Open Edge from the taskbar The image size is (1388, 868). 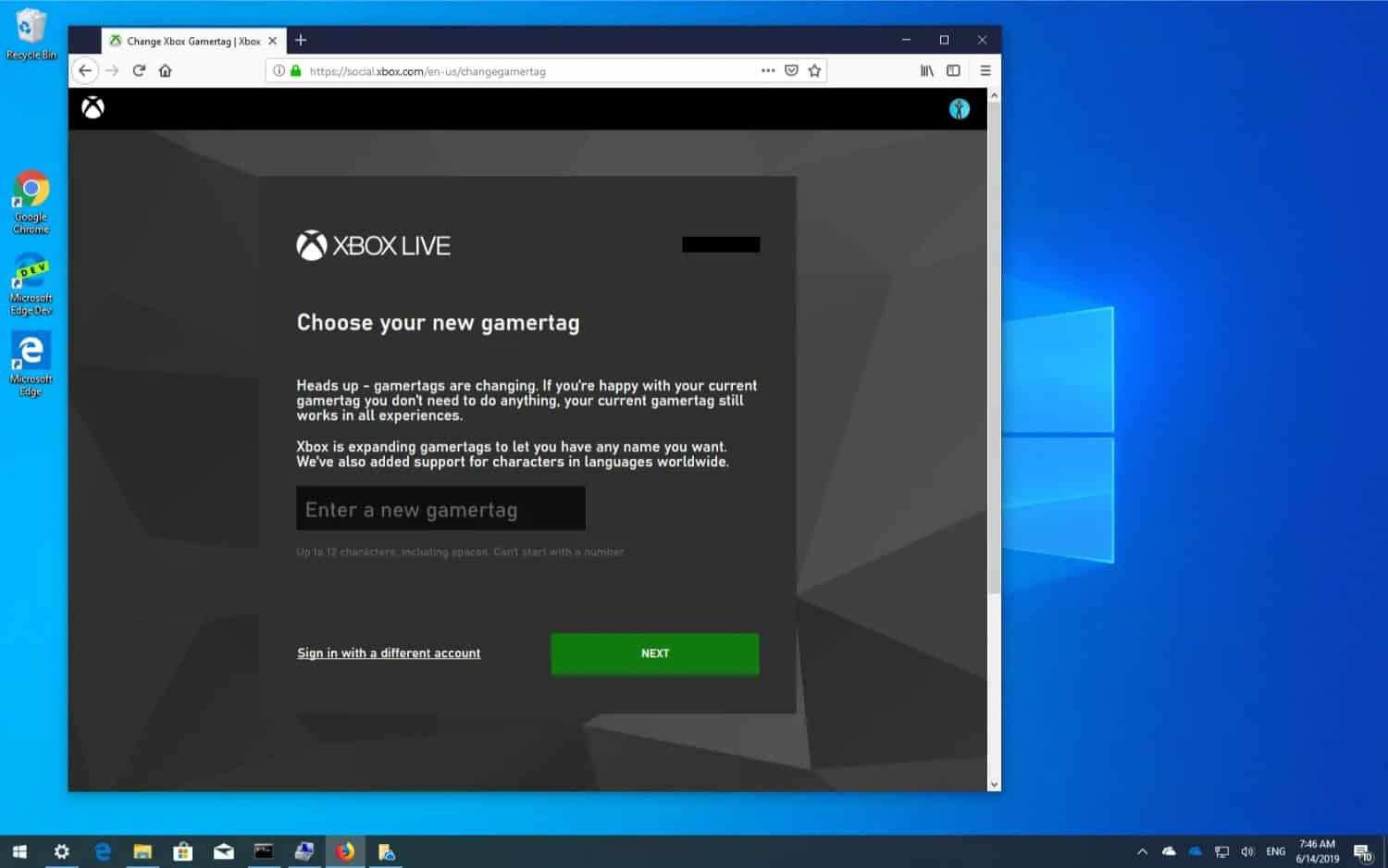click(102, 851)
